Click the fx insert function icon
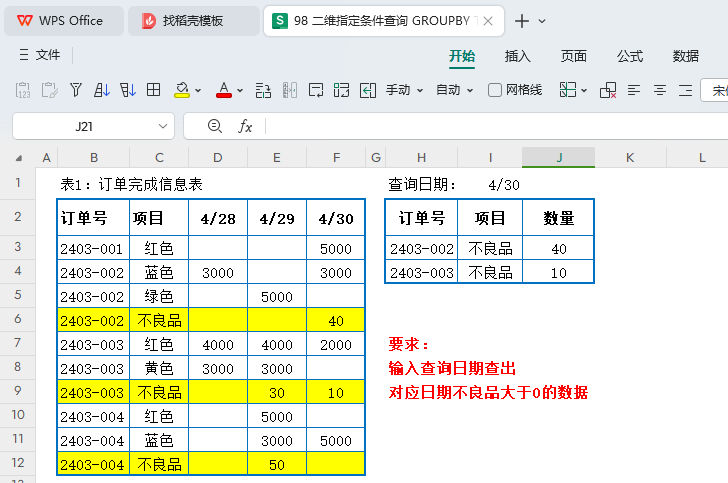The image size is (728, 483). 245,126
